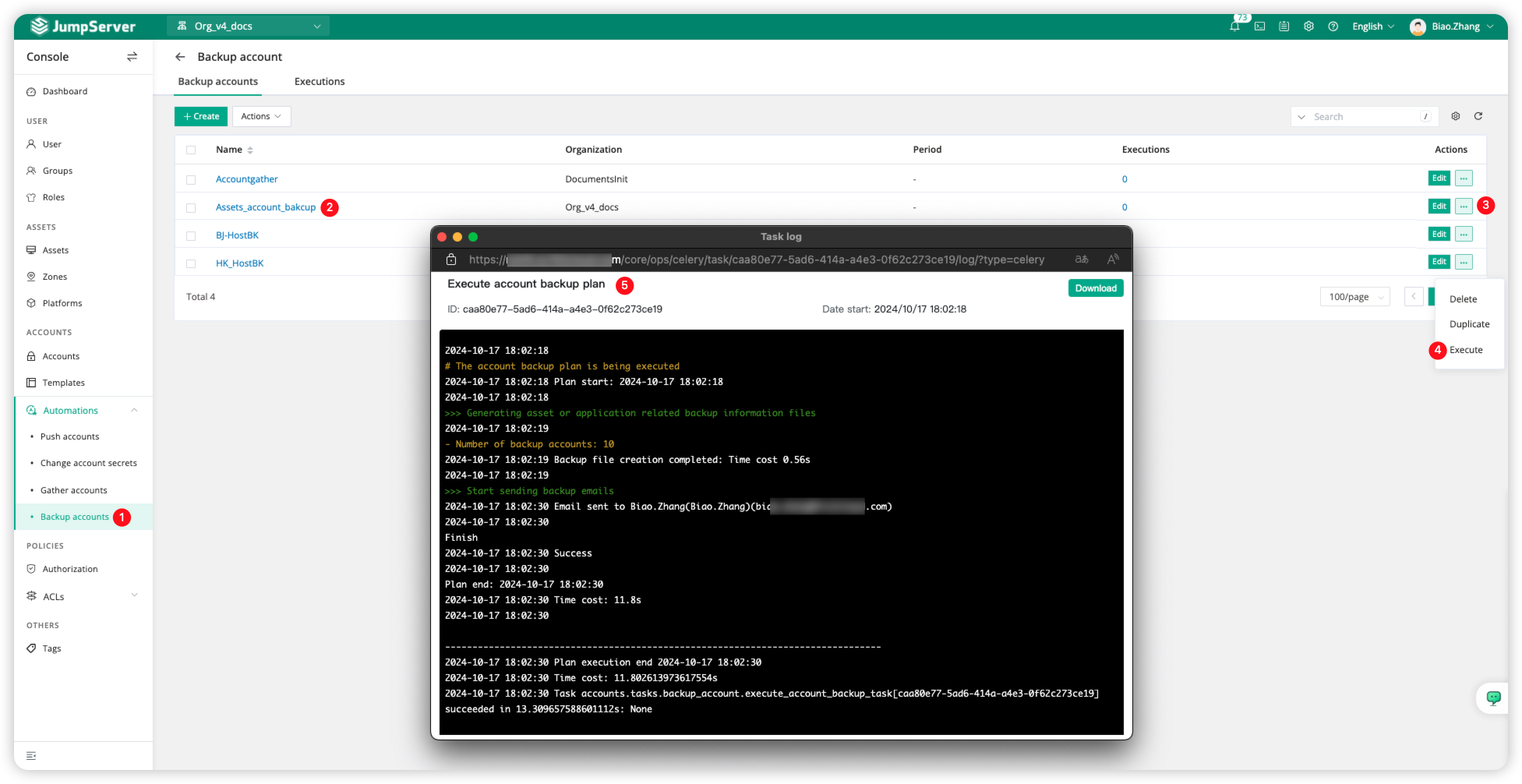Open the chat support bubble icon
The height and width of the screenshot is (784, 1522).
(1493, 697)
